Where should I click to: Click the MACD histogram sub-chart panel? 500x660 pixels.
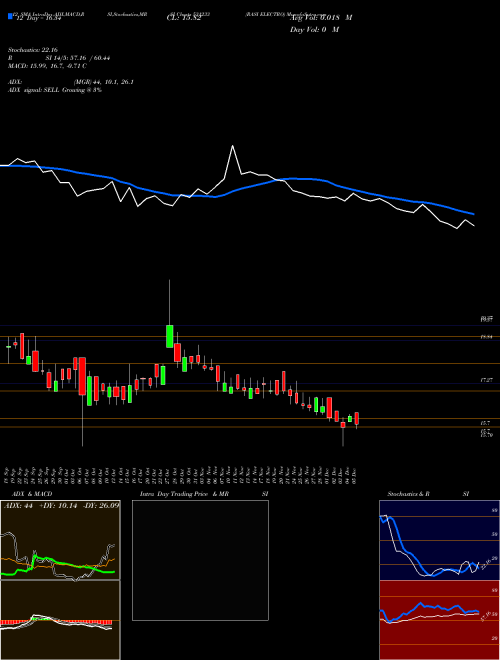click(60, 620)
